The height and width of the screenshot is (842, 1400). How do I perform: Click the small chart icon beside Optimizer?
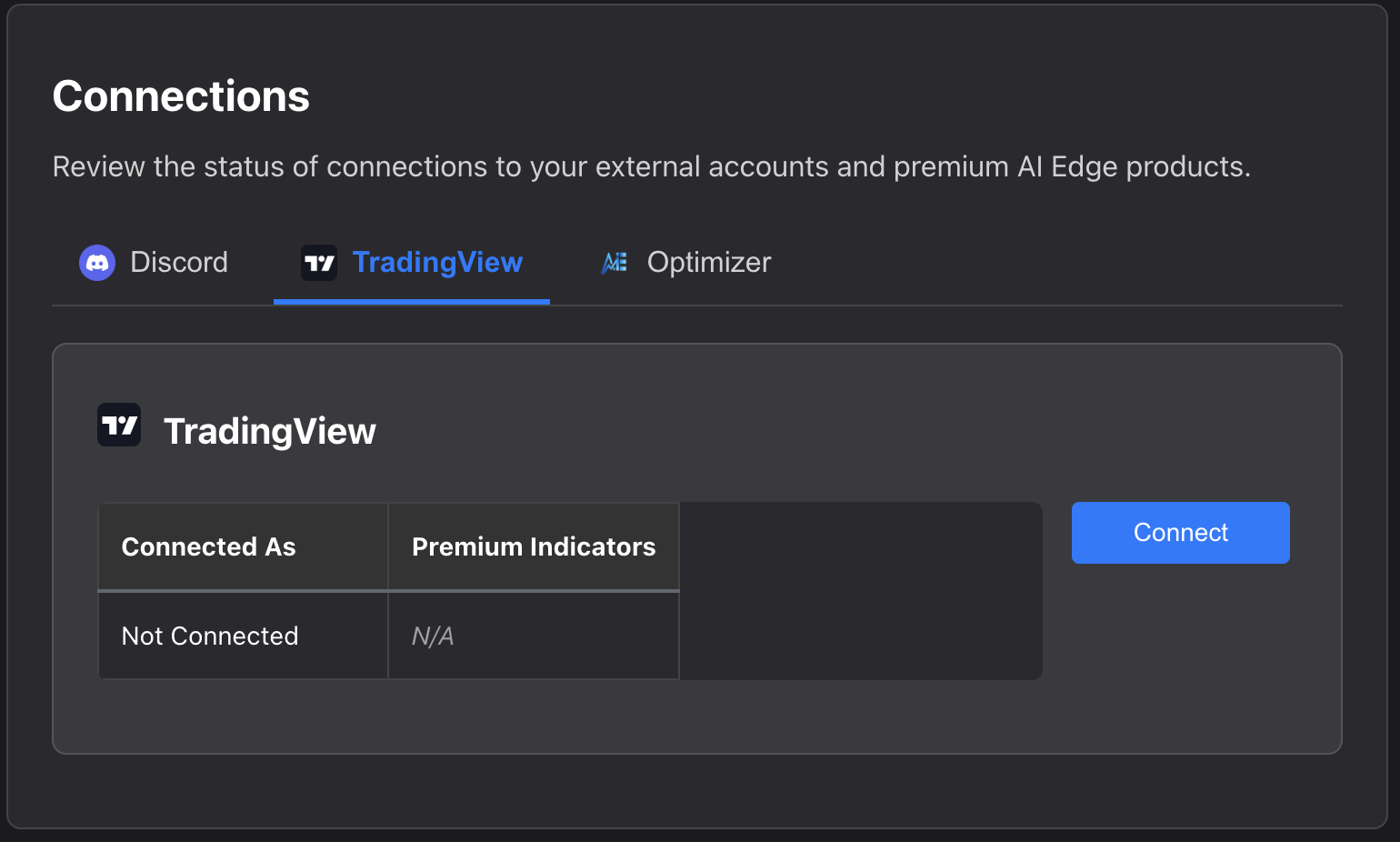(x=614, y=262)
